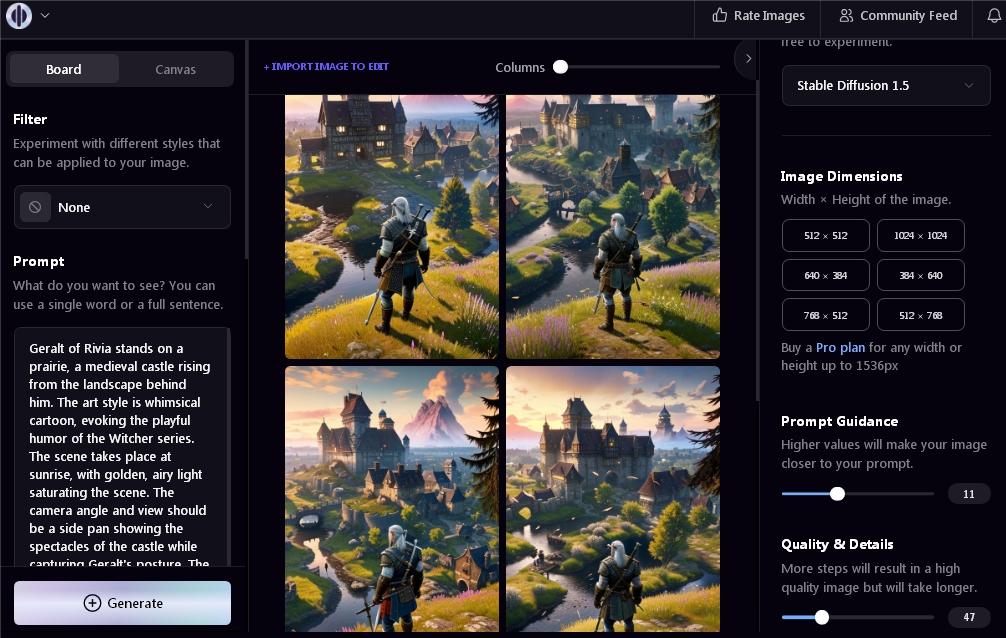Collapse the right settings panel arrow

click(748, 58)
